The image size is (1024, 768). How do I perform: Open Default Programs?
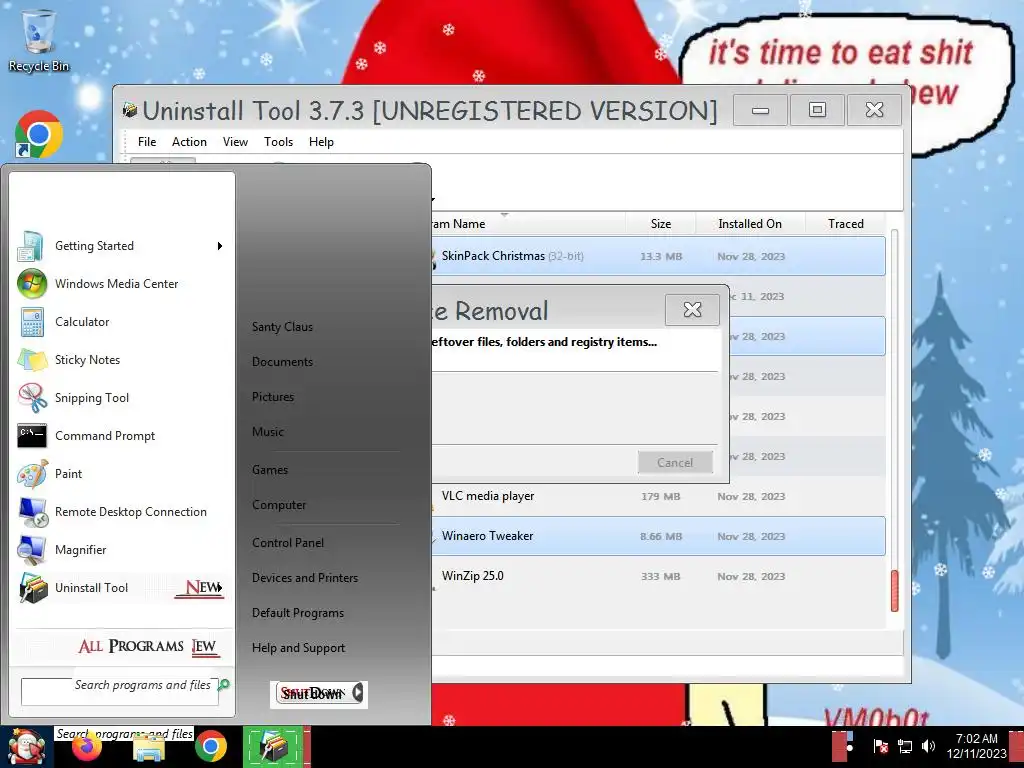[298, 613]
